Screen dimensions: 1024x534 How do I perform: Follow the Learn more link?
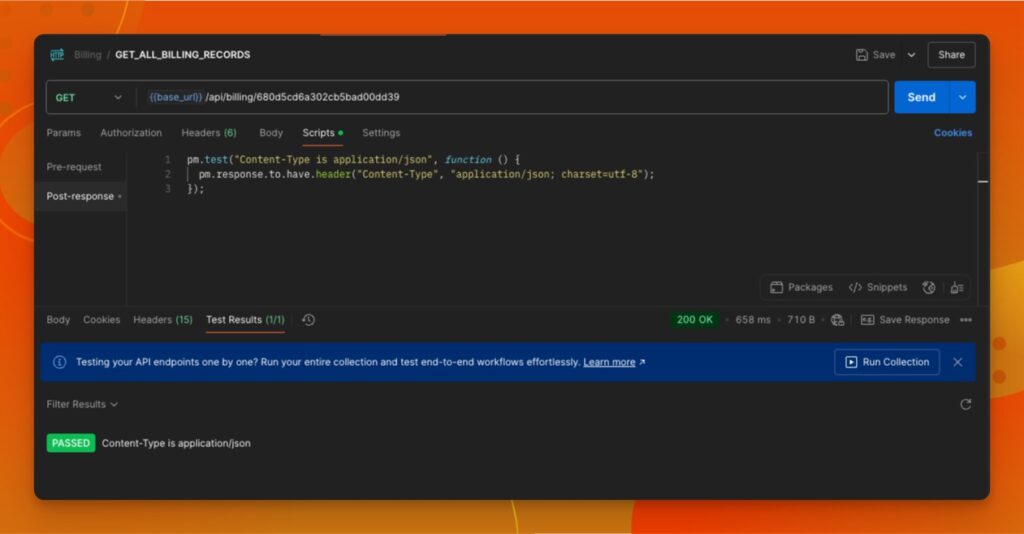pos(609,362)
